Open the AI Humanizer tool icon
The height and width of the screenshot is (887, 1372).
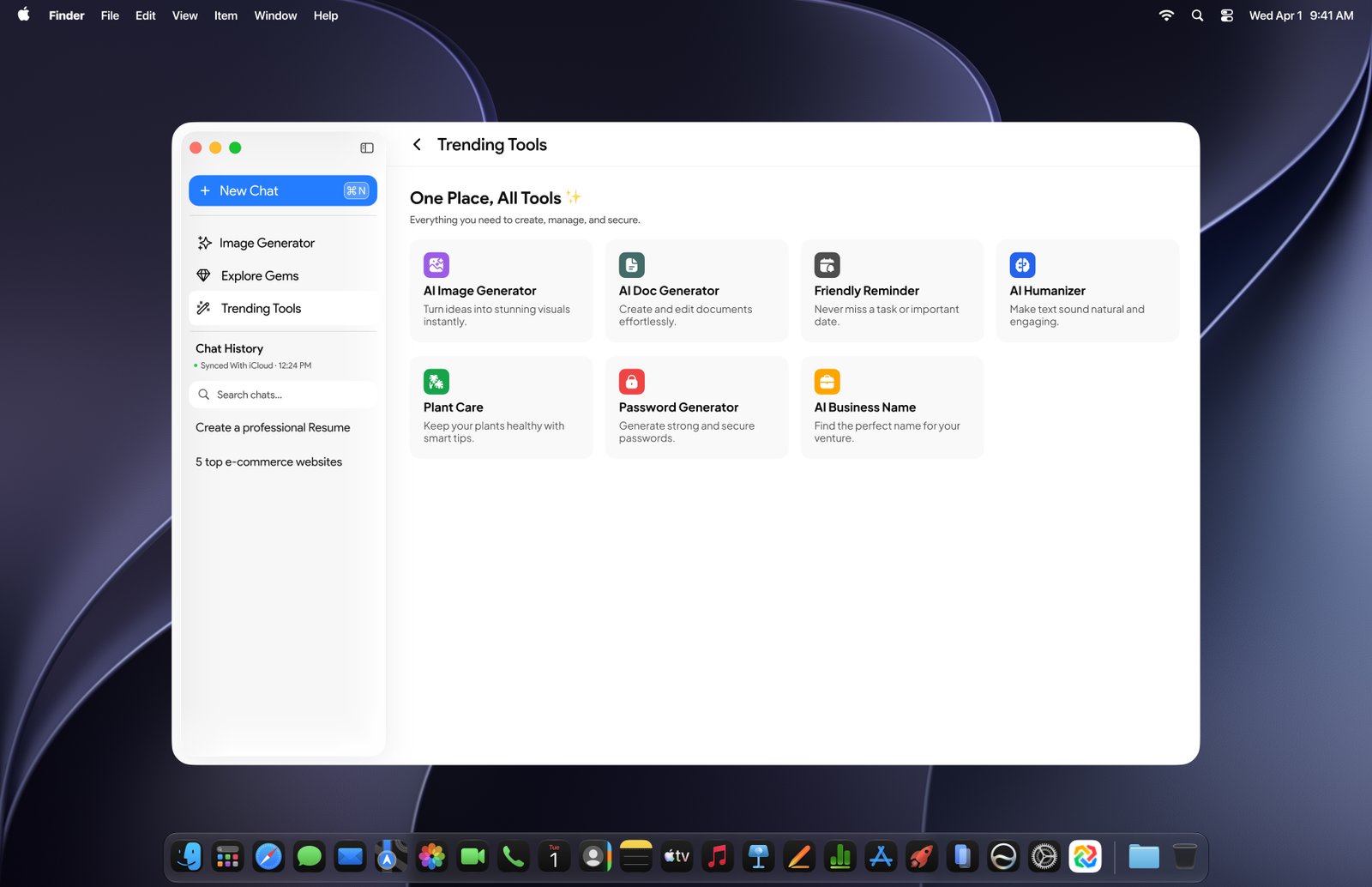[1023, 265]
